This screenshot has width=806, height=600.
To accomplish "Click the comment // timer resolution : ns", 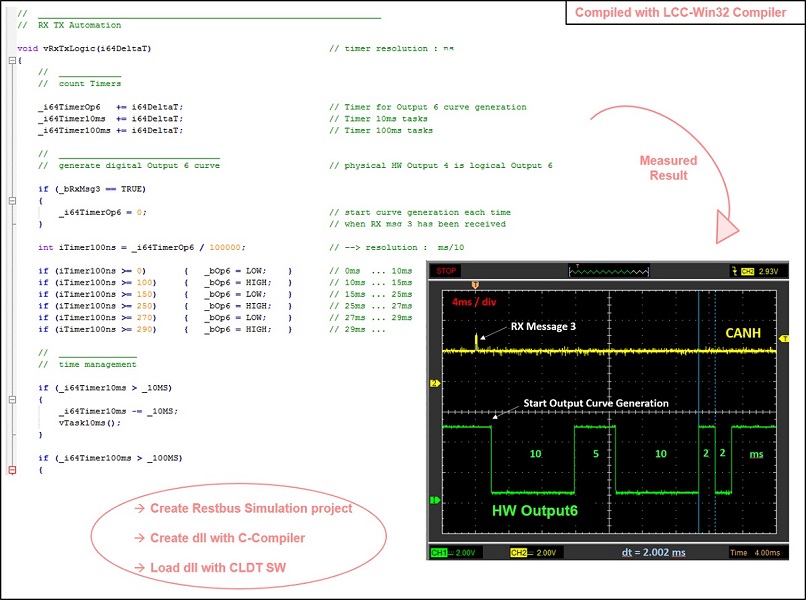I will point(392,48).
